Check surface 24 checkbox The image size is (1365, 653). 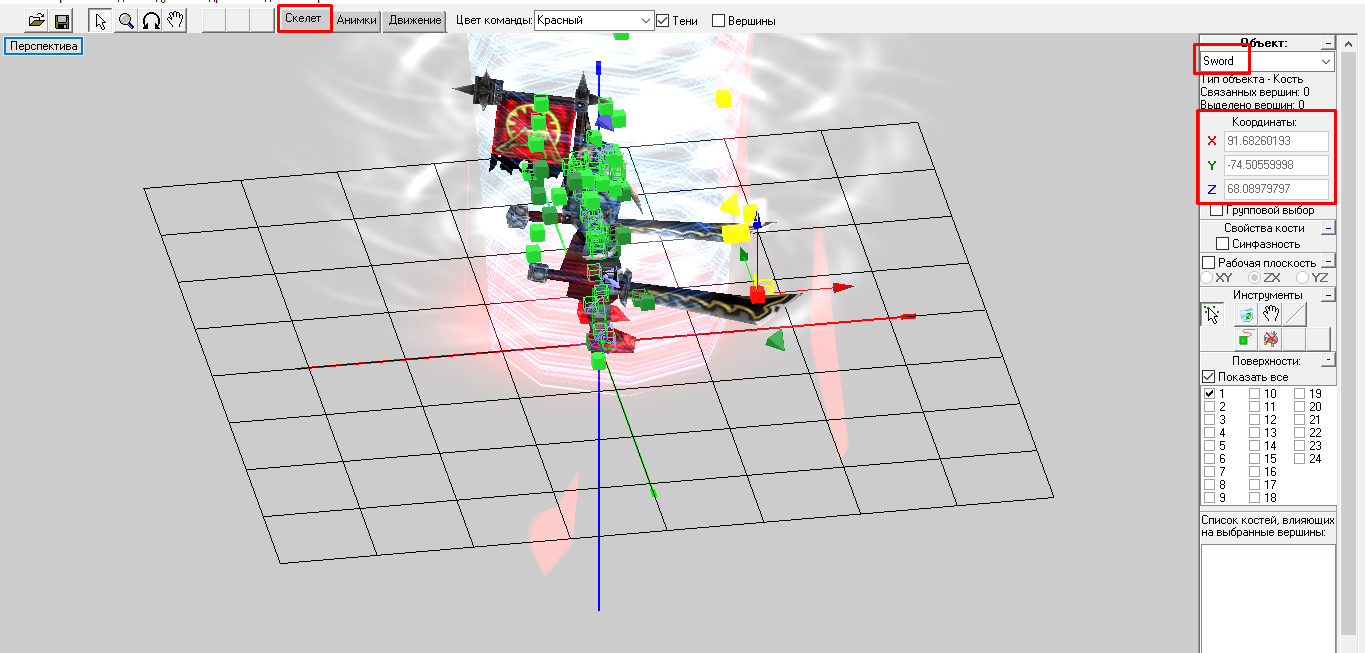click(x=1300, y=459)
